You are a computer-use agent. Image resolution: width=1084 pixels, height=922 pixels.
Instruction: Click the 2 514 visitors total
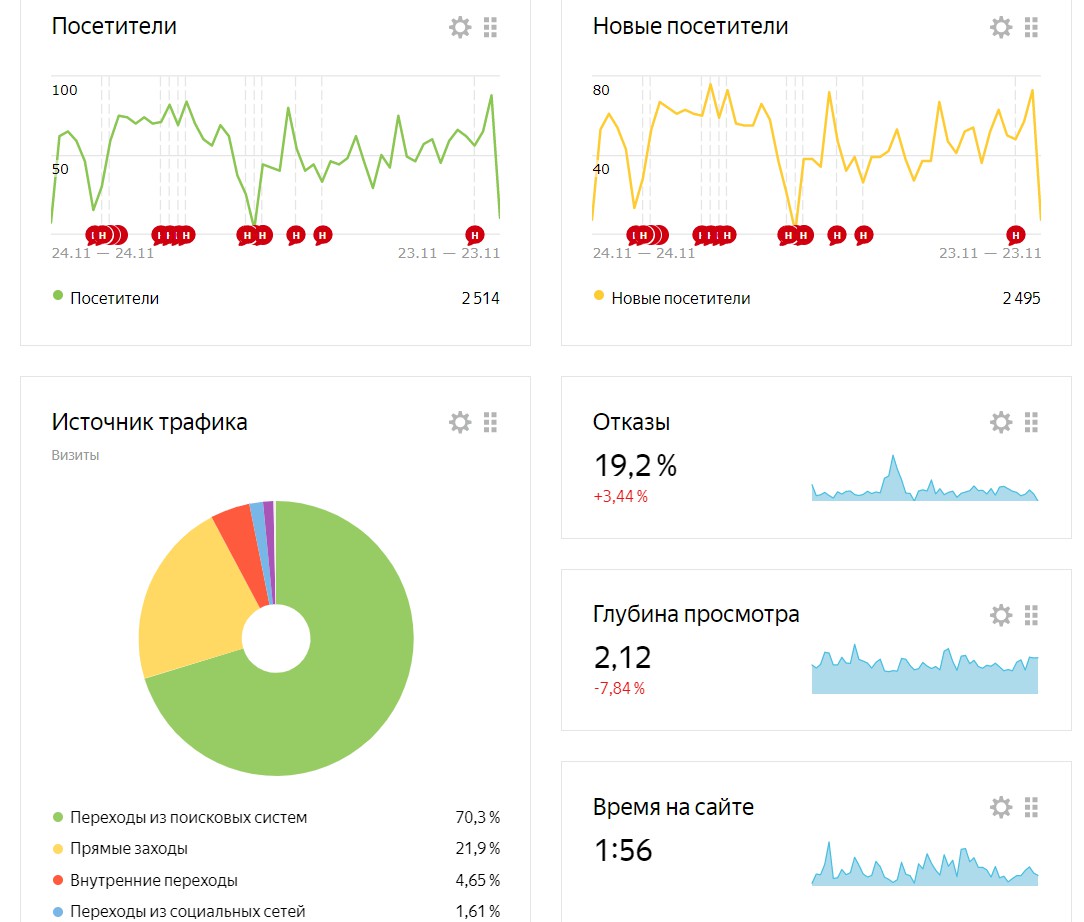480,299
